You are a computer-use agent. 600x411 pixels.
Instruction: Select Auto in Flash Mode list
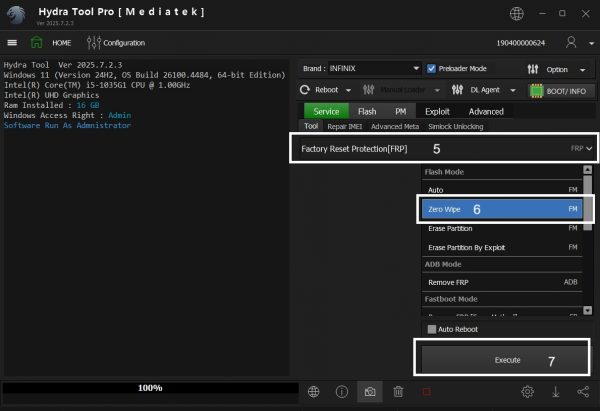tap(502, 190)
